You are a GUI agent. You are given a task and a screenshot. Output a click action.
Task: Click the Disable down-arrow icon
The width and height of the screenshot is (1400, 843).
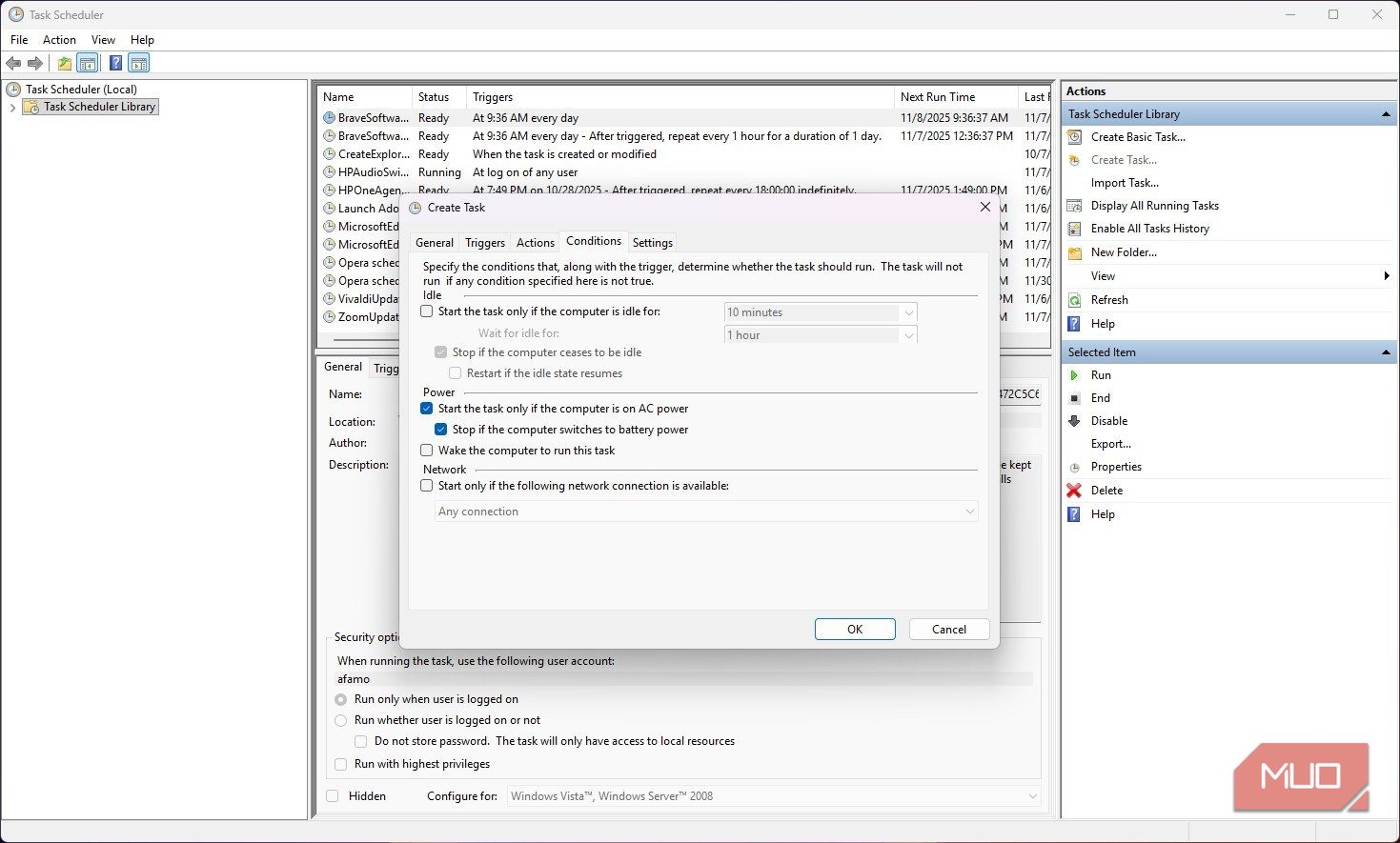1075,421
